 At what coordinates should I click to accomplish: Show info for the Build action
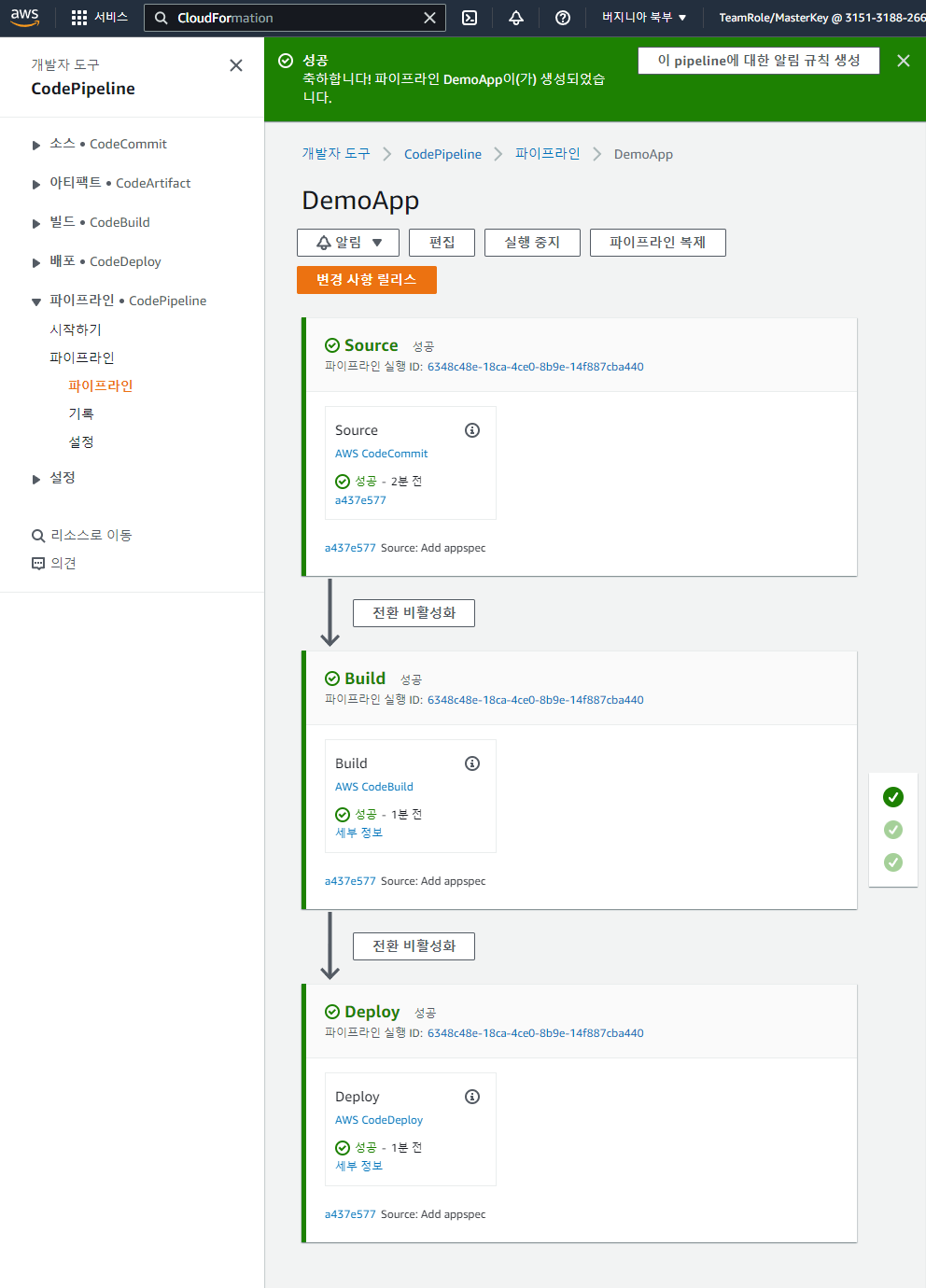472,763
